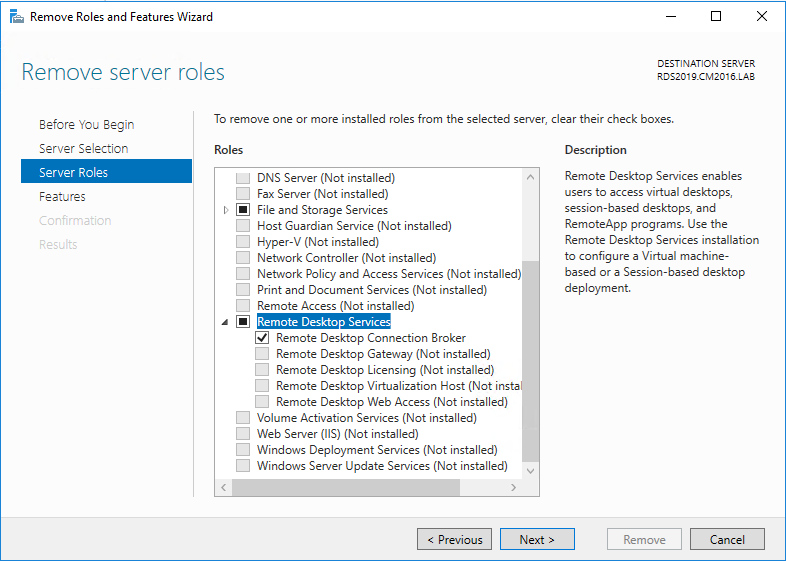
Task: Click the Remote Desktop Gateway checkbox
Action: (x=262, y=354)
